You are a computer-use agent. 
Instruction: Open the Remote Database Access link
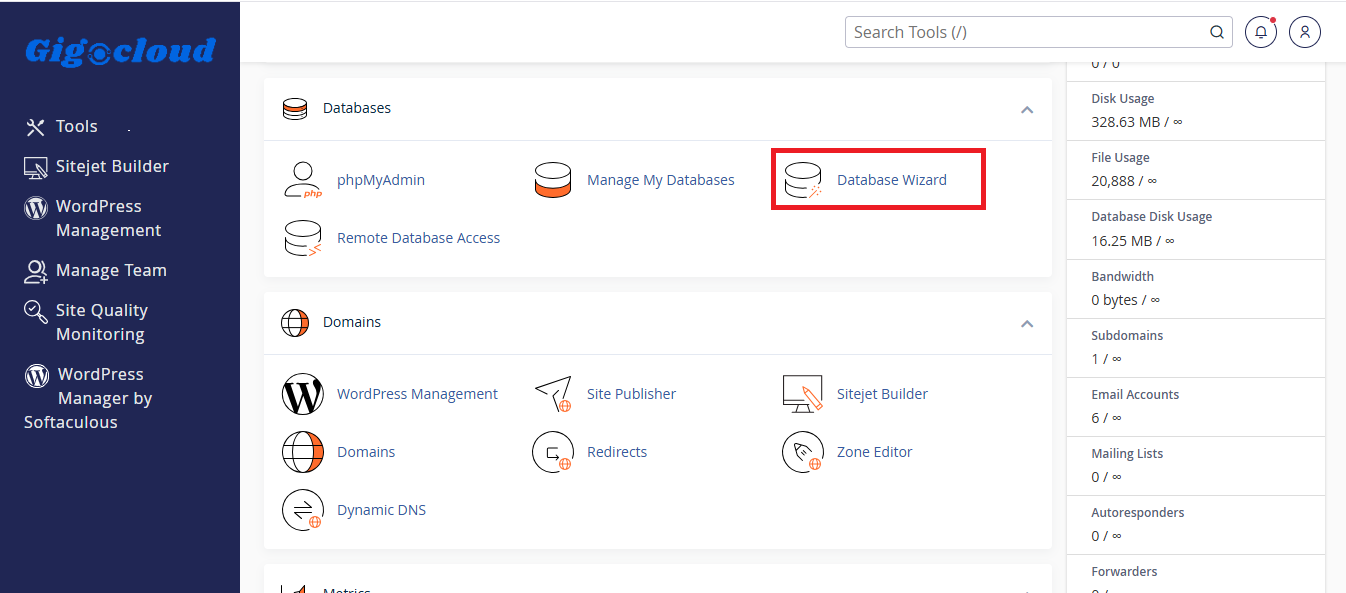(x=418, y=238)
